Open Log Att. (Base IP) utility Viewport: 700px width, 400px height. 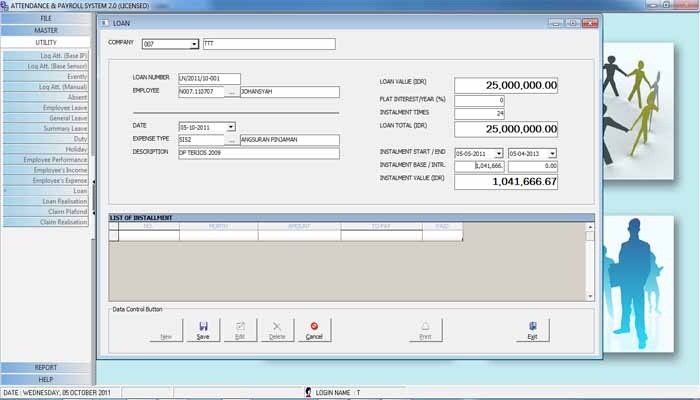coord(46,56)
